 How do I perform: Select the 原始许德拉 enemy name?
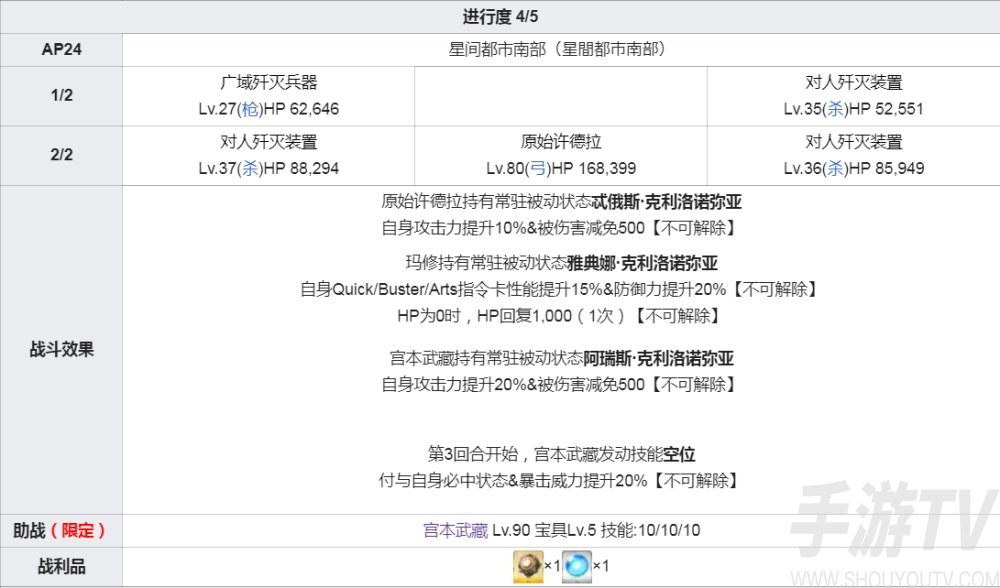[561, 142]
